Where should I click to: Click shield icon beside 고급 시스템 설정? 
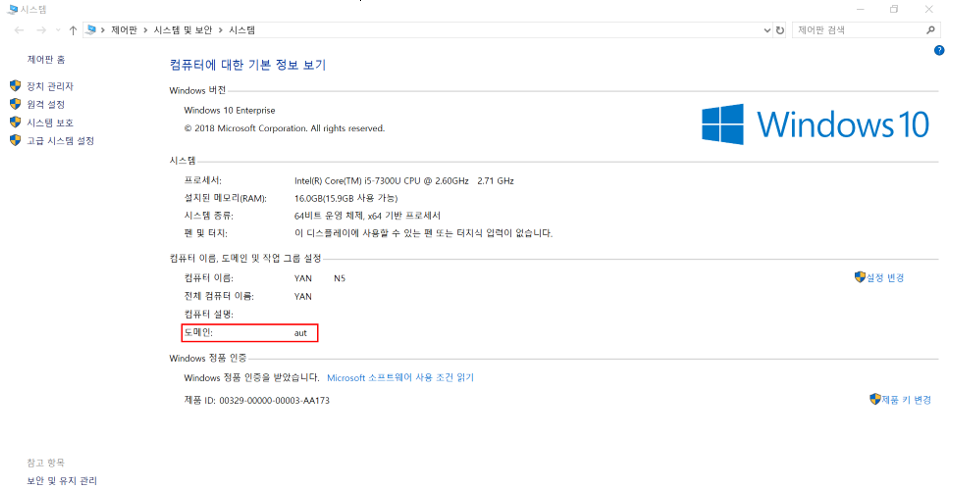(x=16, y=140)
